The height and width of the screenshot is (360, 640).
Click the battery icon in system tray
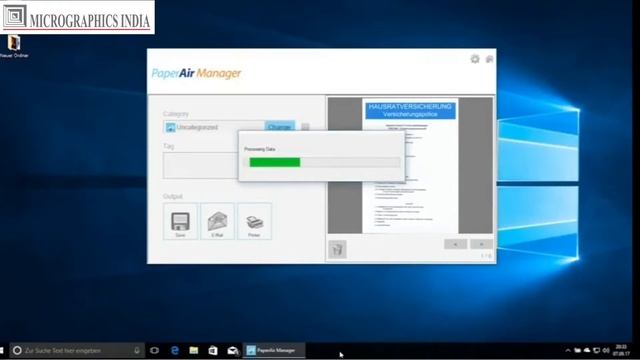click(x=578, y=350)
